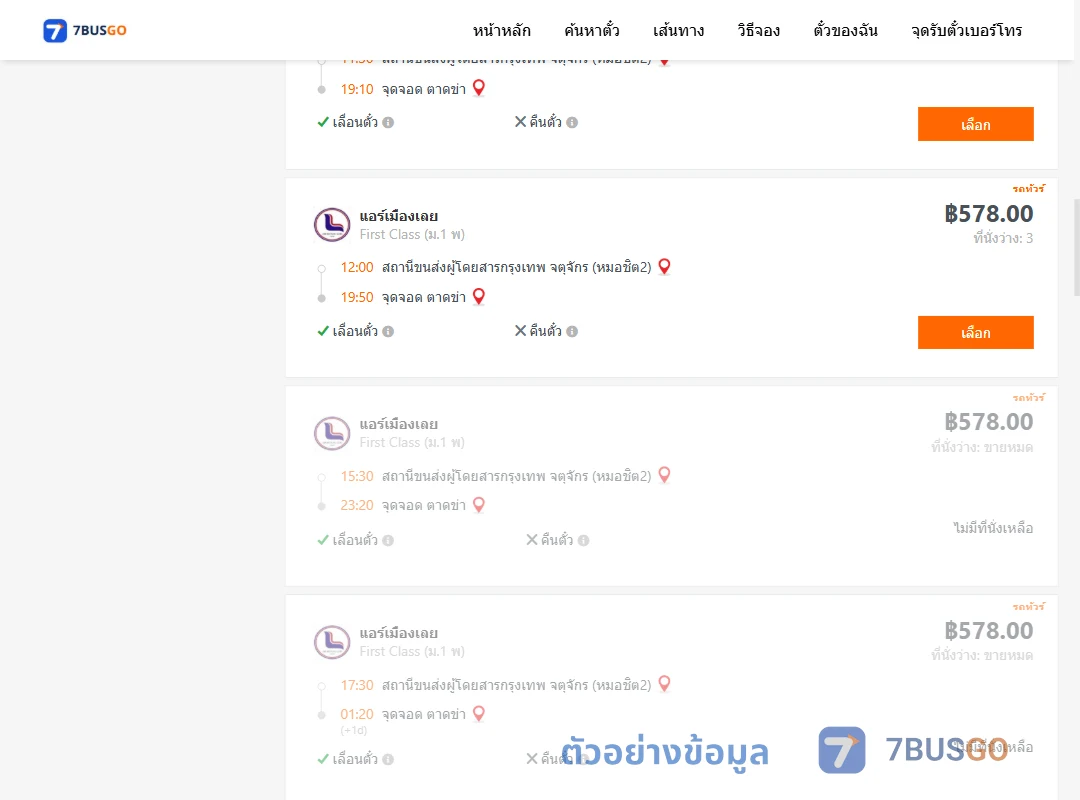Click the 01:20 arrival time text
The image size is (1080, 800).
click(x=357, y=715)
